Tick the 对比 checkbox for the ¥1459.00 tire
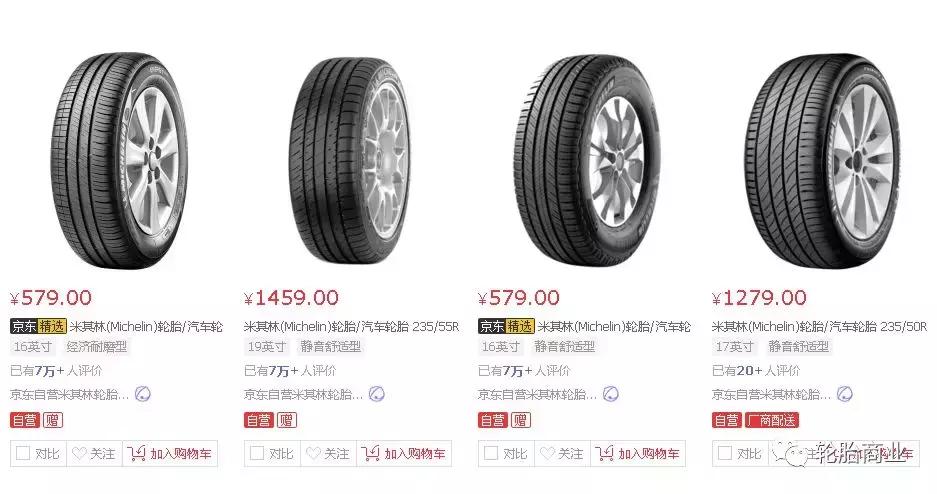 pyautogui.click(x=257, y=453)
